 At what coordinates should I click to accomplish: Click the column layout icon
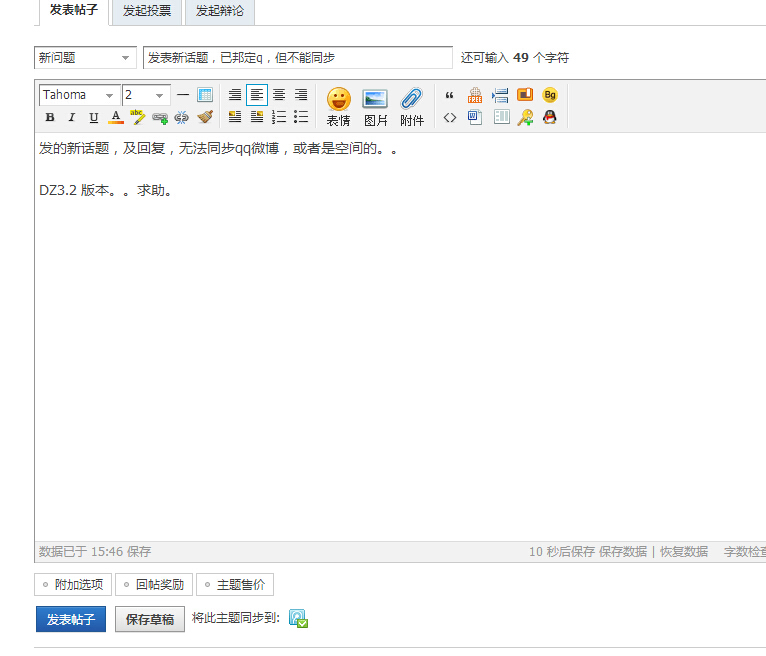point(501,117)
